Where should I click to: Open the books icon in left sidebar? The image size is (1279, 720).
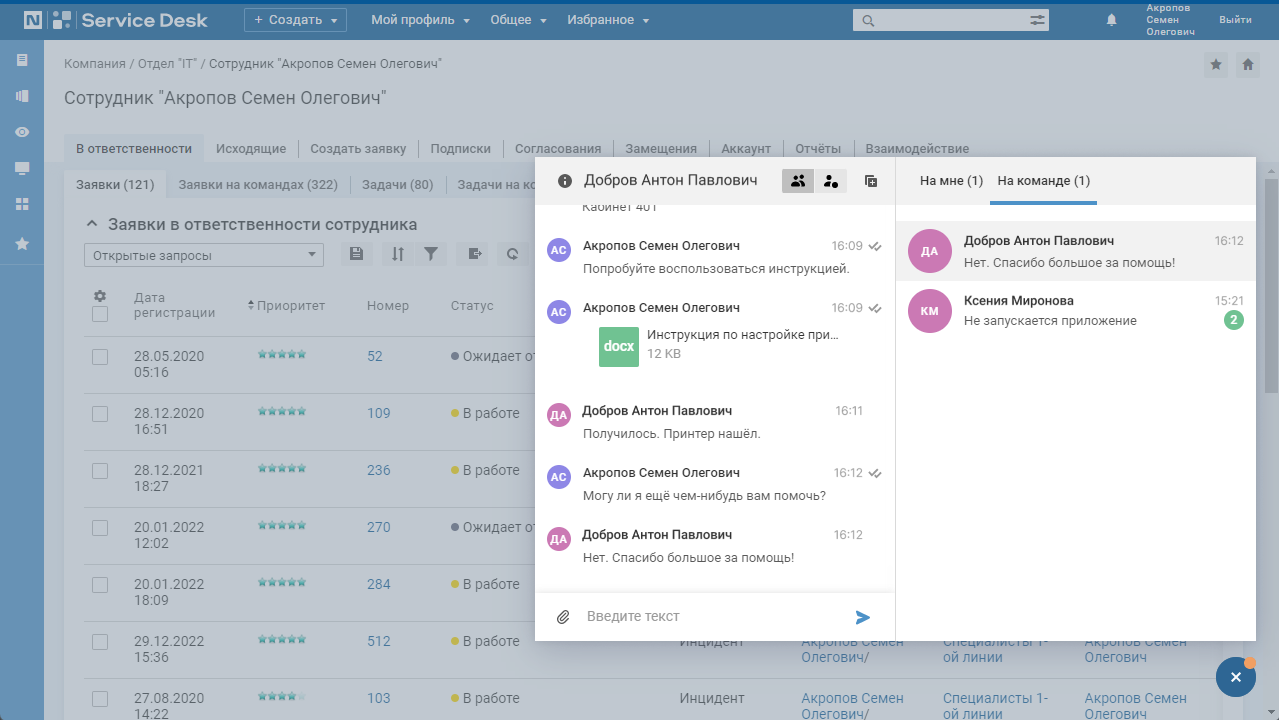22,96
